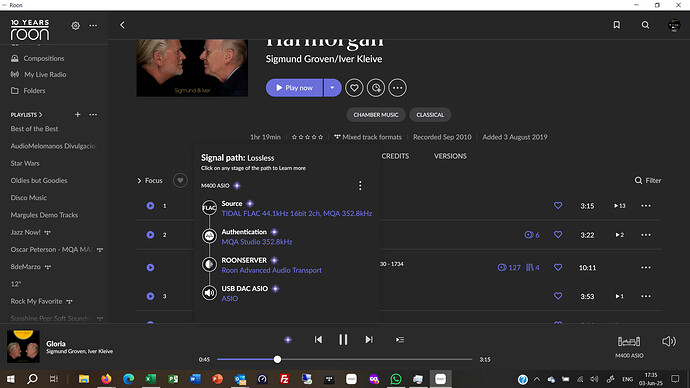Play track 1 with its play icon
Screen dimensions: 690x388
tap(150, 205)
